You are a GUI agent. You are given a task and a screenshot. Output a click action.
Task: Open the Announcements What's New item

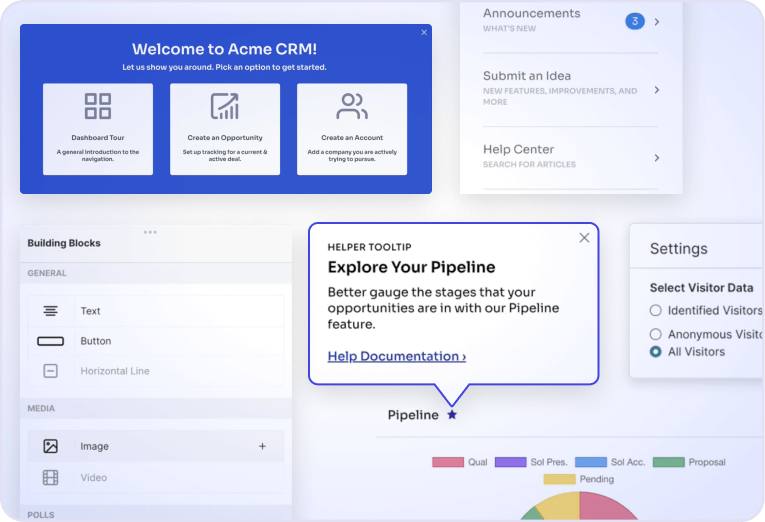click(x=570, y=20)
